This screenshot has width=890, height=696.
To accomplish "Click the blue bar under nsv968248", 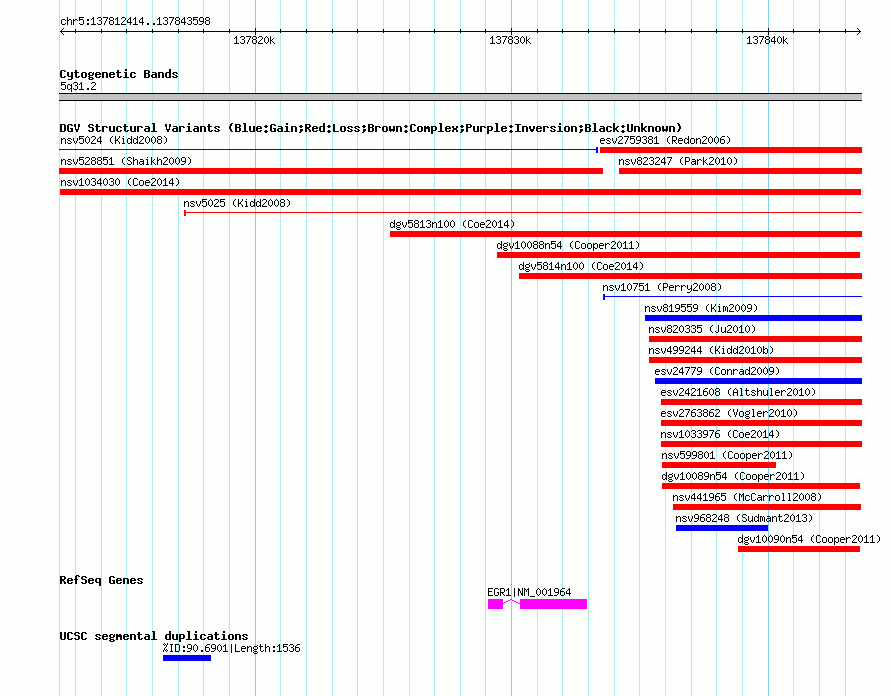I will (x=722, y=528).
